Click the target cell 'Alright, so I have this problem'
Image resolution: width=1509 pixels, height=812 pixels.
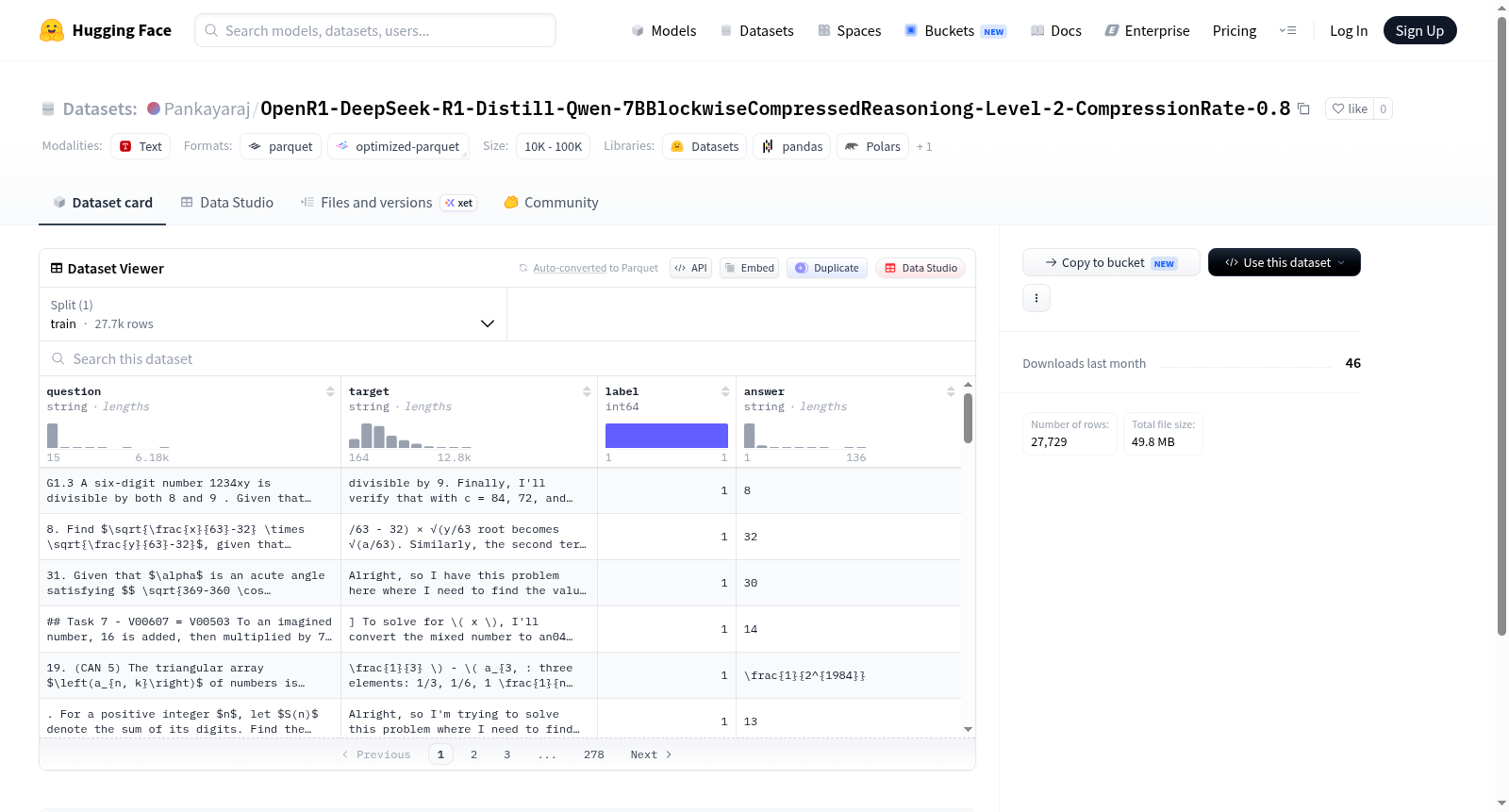pyautogui.click(x=469, y=583)
